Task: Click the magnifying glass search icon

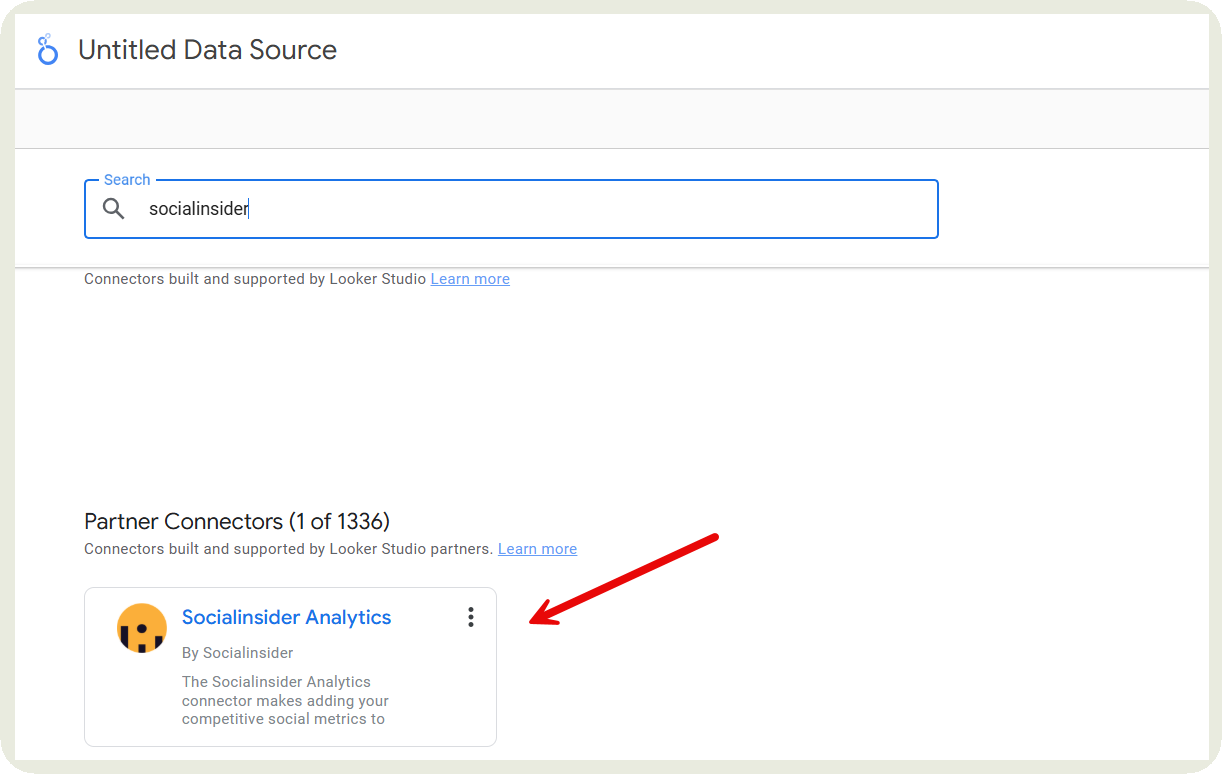Action: click(114, 209)
